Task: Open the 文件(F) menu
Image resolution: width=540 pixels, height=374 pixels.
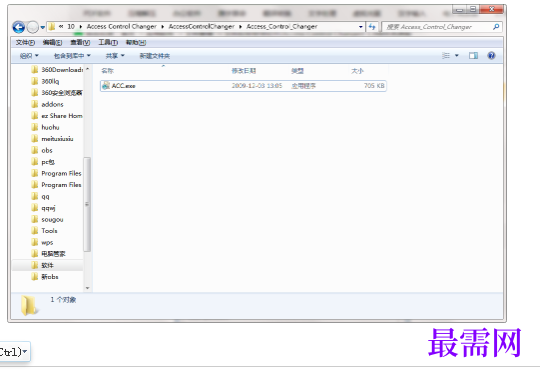Action: (x=25, y=42)
